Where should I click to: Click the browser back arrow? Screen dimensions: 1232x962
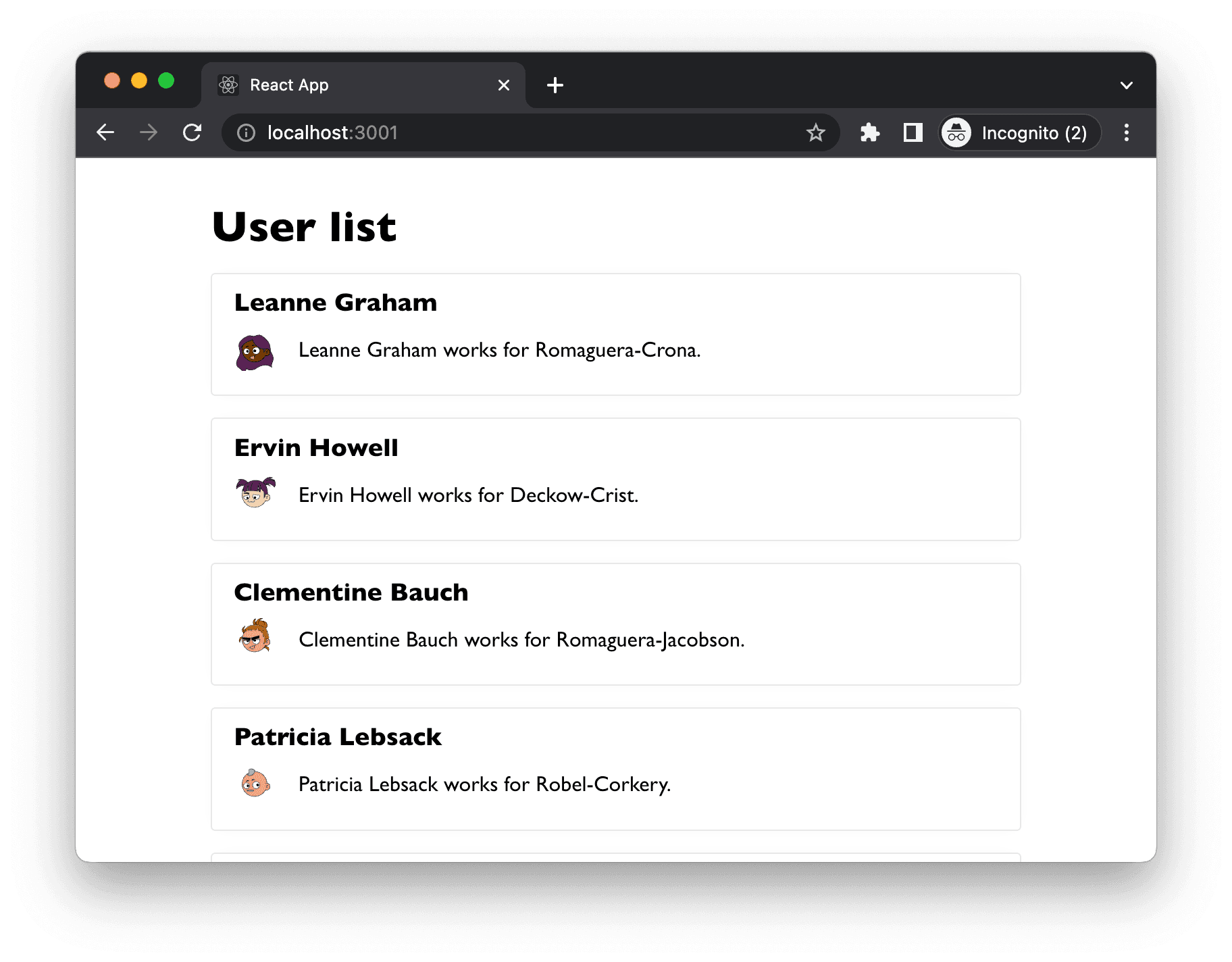[105, 132]
